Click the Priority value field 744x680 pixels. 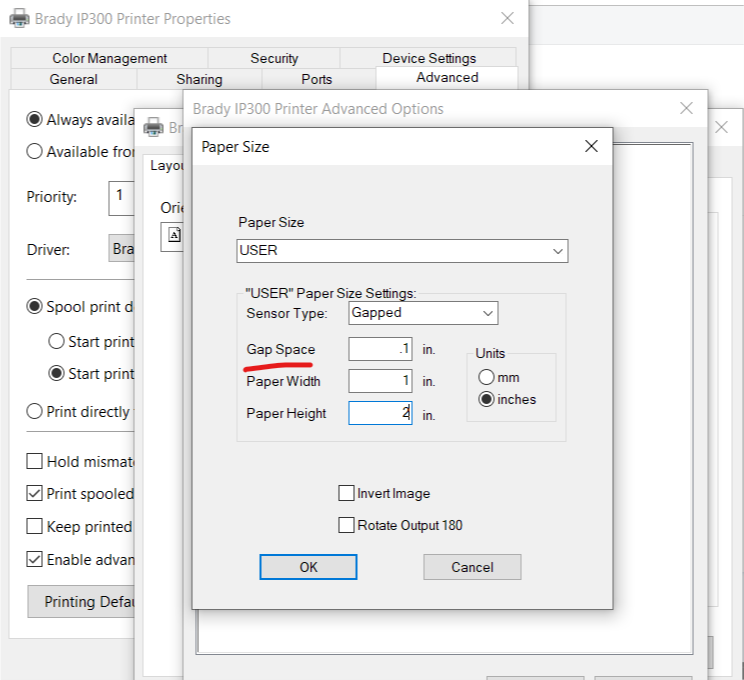pos(121,198)
